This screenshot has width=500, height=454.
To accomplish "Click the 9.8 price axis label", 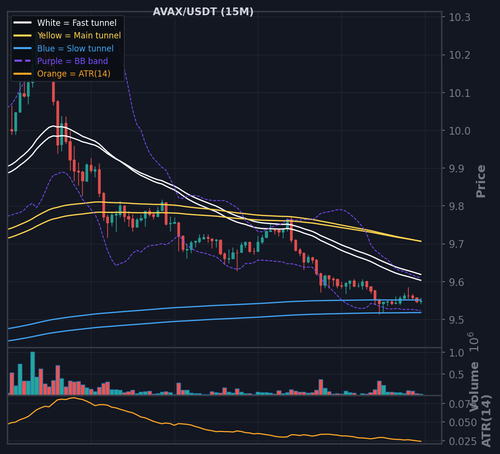I will point(456,206).
